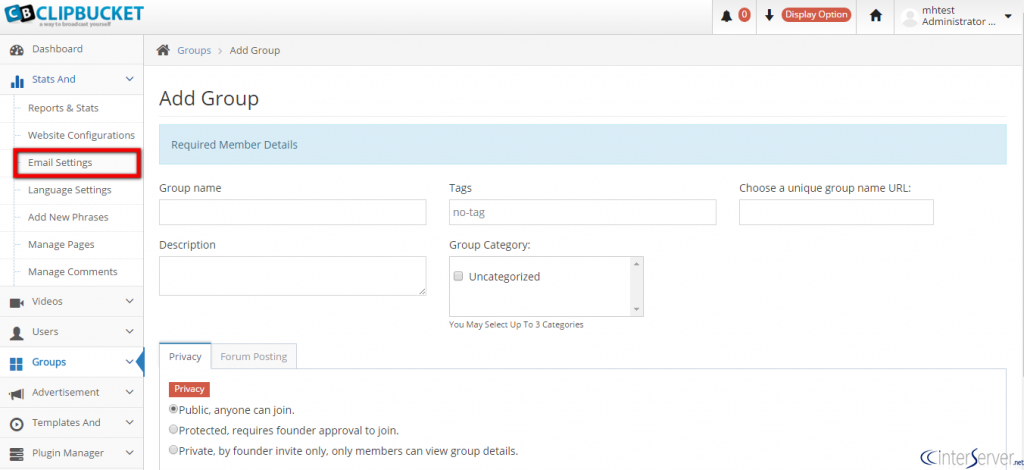Select the 'Public, anyone can join' radio
Screen dimensions: 1024x470
(173, 409)
